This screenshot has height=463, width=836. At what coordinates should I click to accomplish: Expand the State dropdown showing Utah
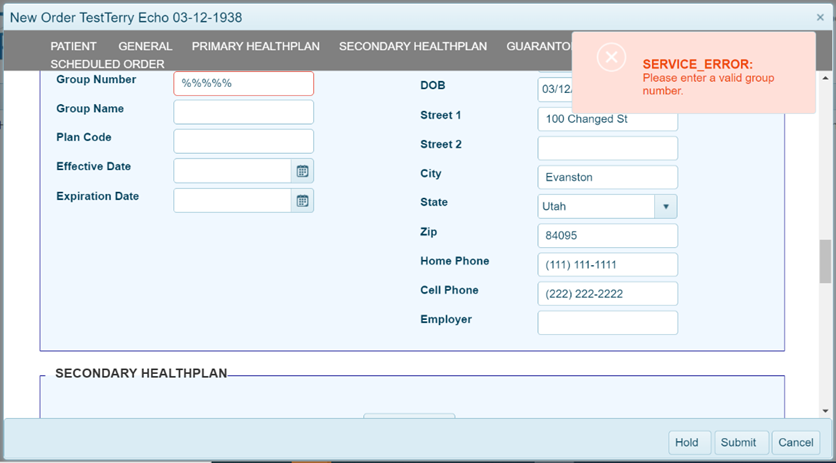665,206
